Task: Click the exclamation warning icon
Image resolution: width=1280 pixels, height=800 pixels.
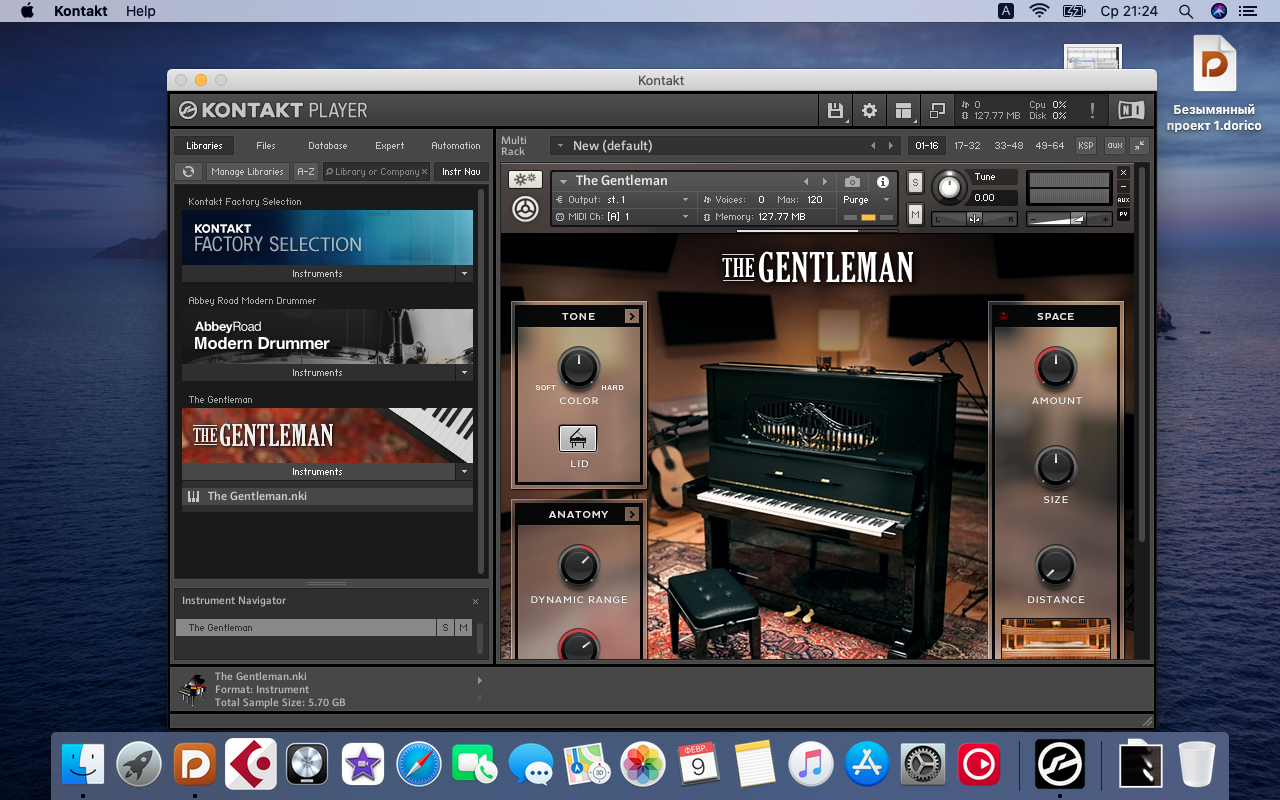Action: (x=1092, y=110)
